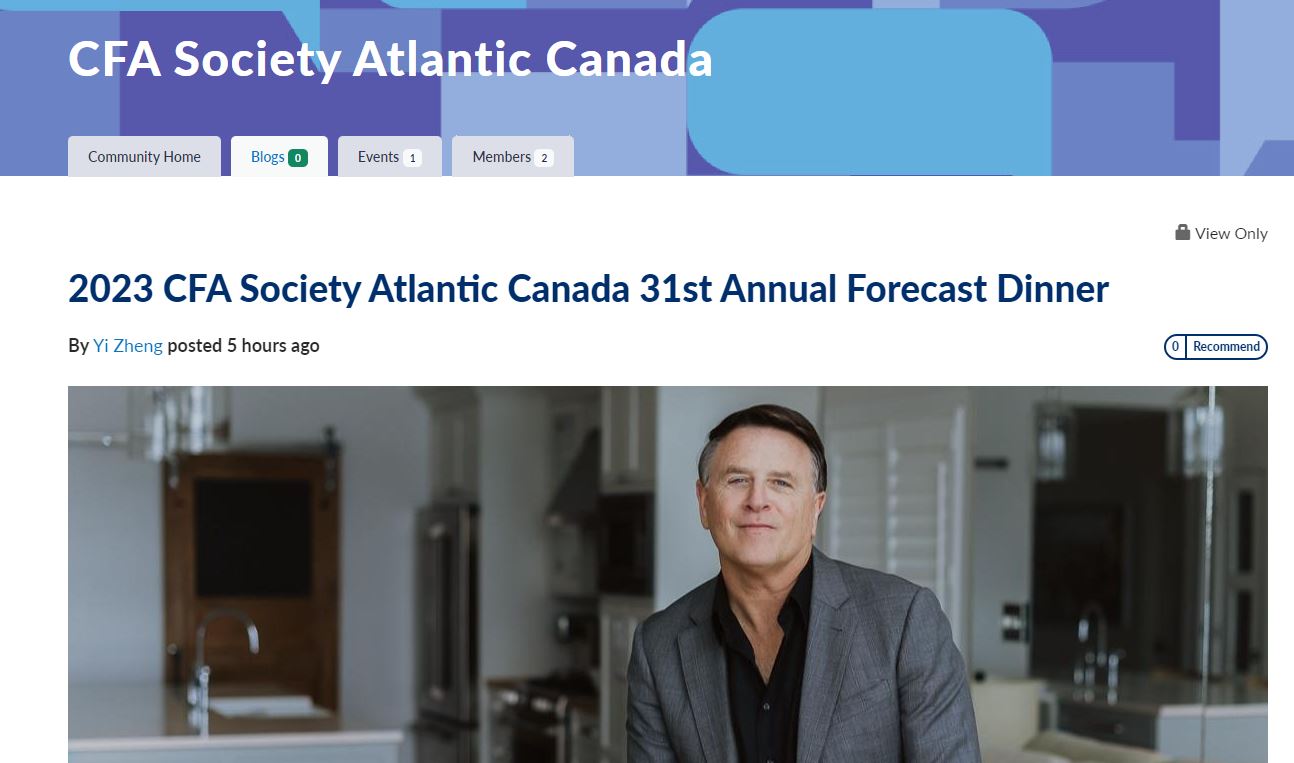Open author Yi Zheng's profile link
This screenshot has width=1294, height=763.
128,346
